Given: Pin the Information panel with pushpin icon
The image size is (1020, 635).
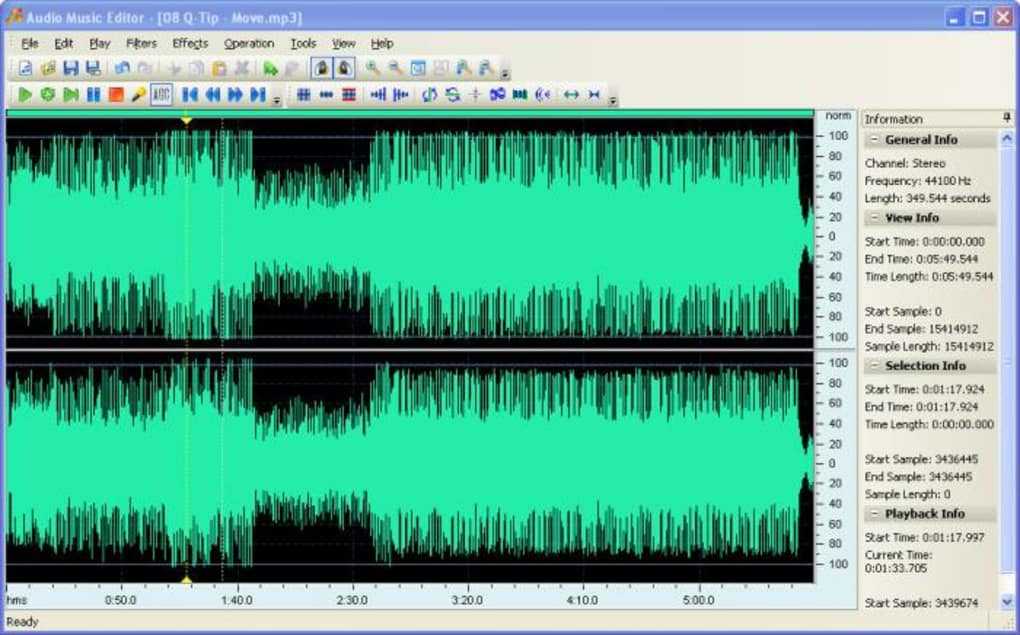Looking at the screenshot, I should (1006, 118).
